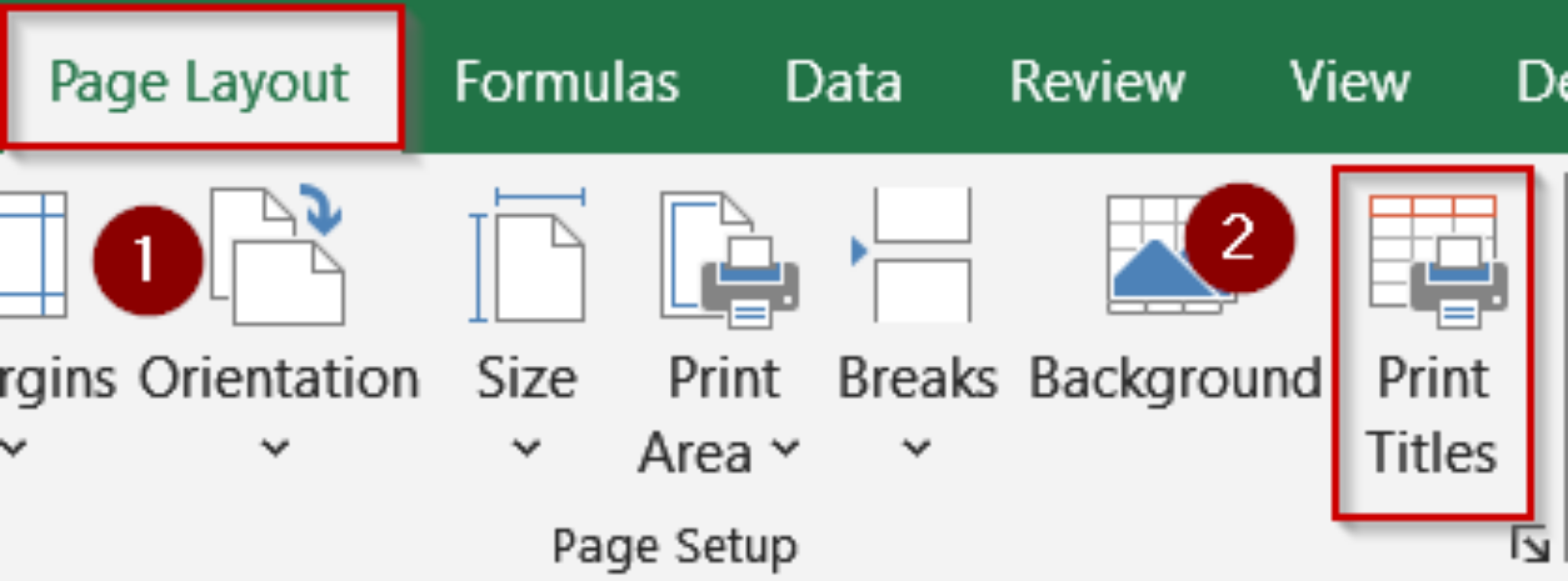Click the Orientation page icon
This screenshot has width=1568, height=581.
[x=278, y=256]
